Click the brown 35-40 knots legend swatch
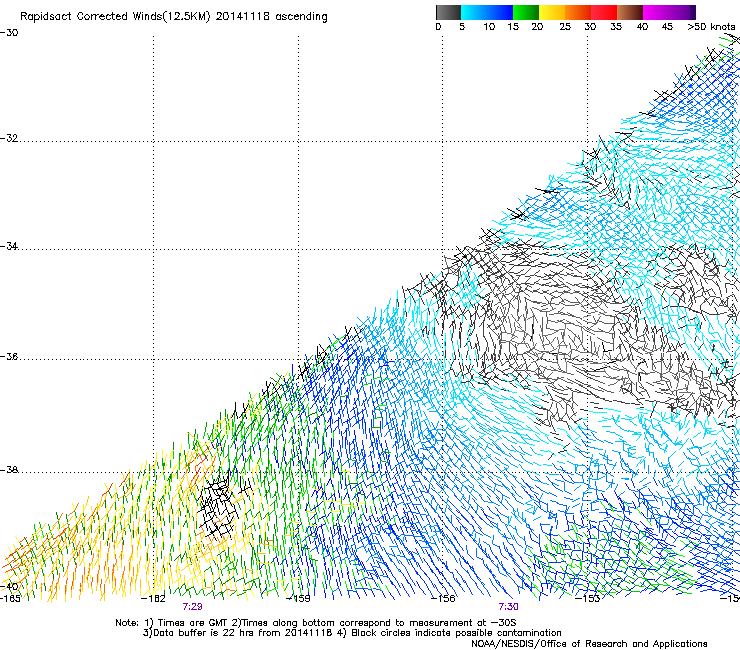740x650 pixels. [630, 12]
